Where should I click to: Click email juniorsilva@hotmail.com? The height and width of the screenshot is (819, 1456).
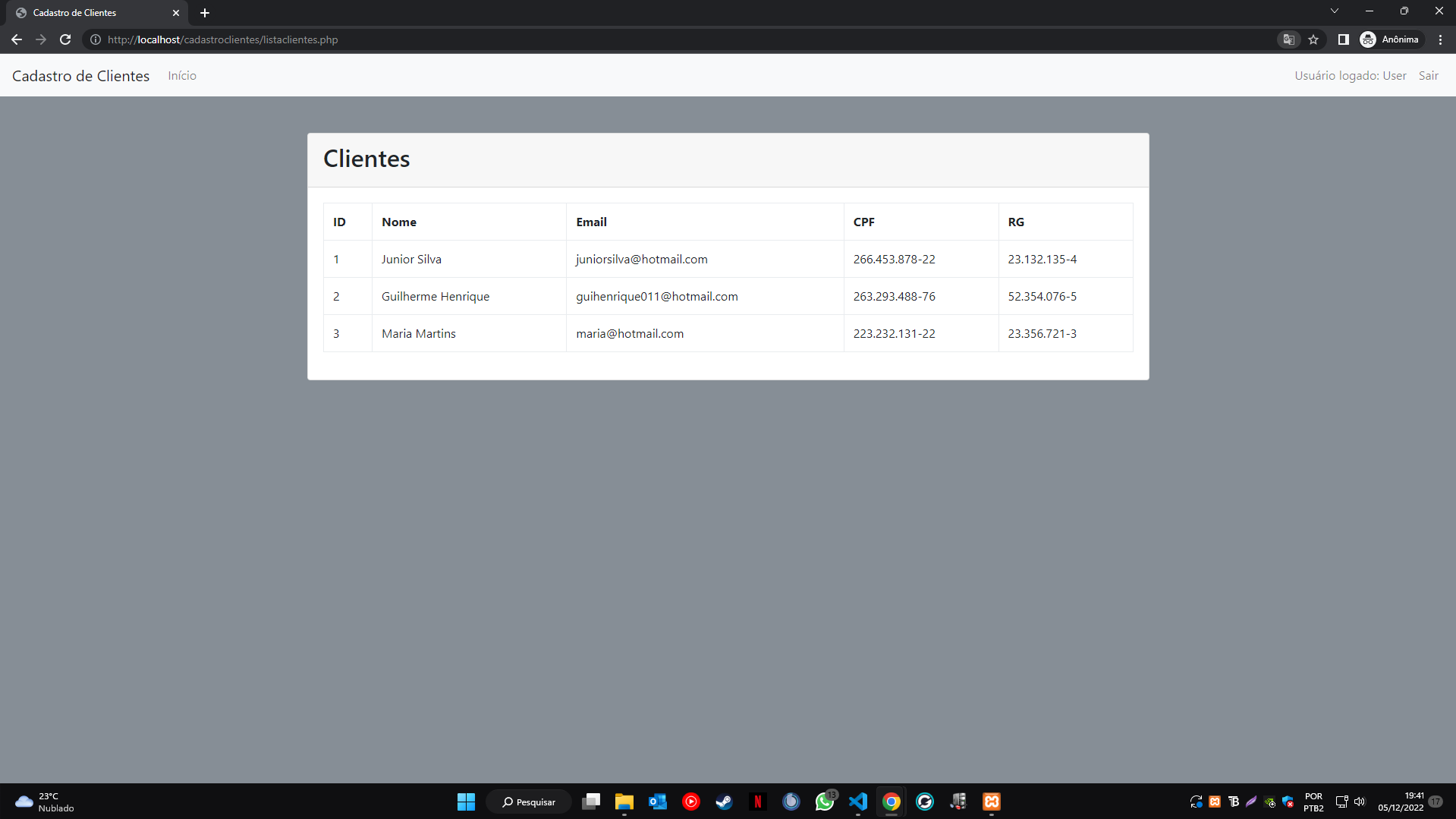point(642,260)
